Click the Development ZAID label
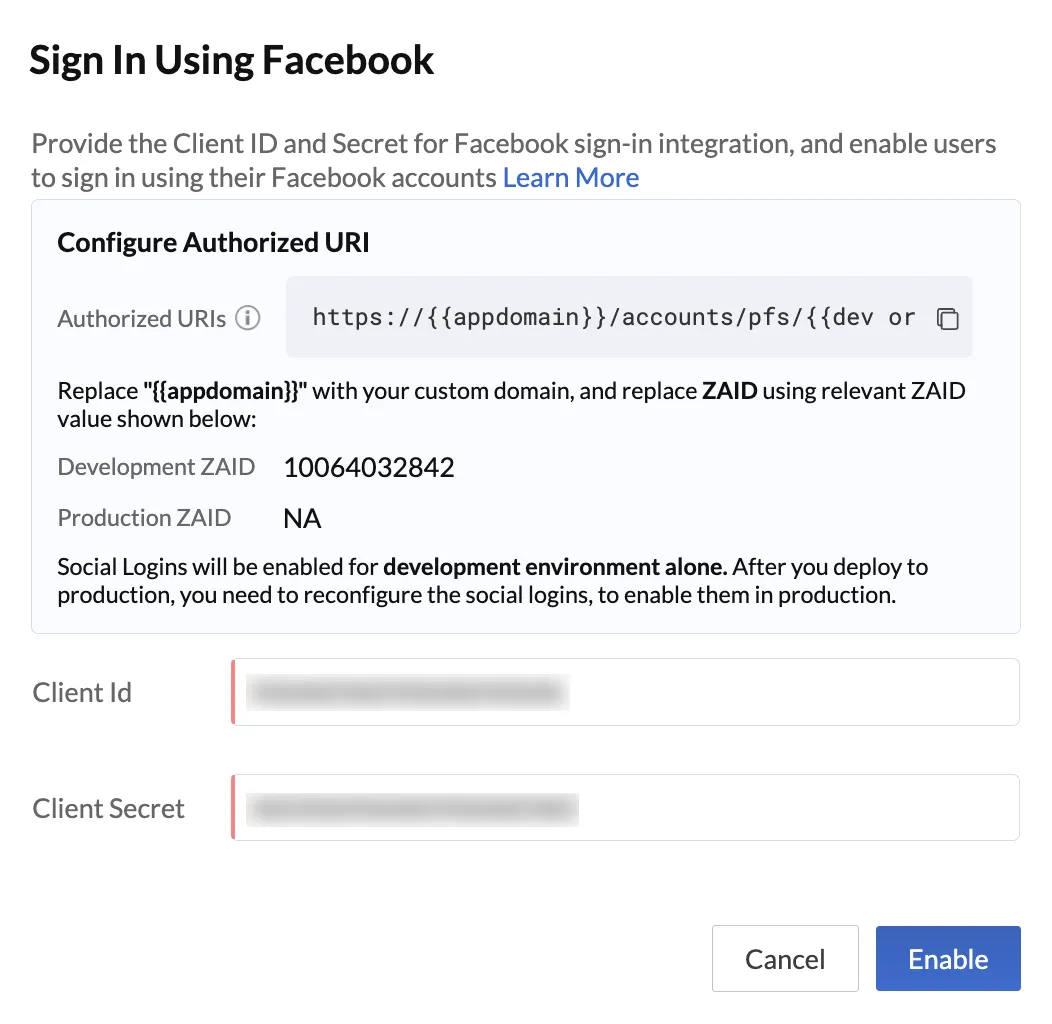Viewport: 1052px width, 1024px height. pyautogui.click(x=156, y=466)
